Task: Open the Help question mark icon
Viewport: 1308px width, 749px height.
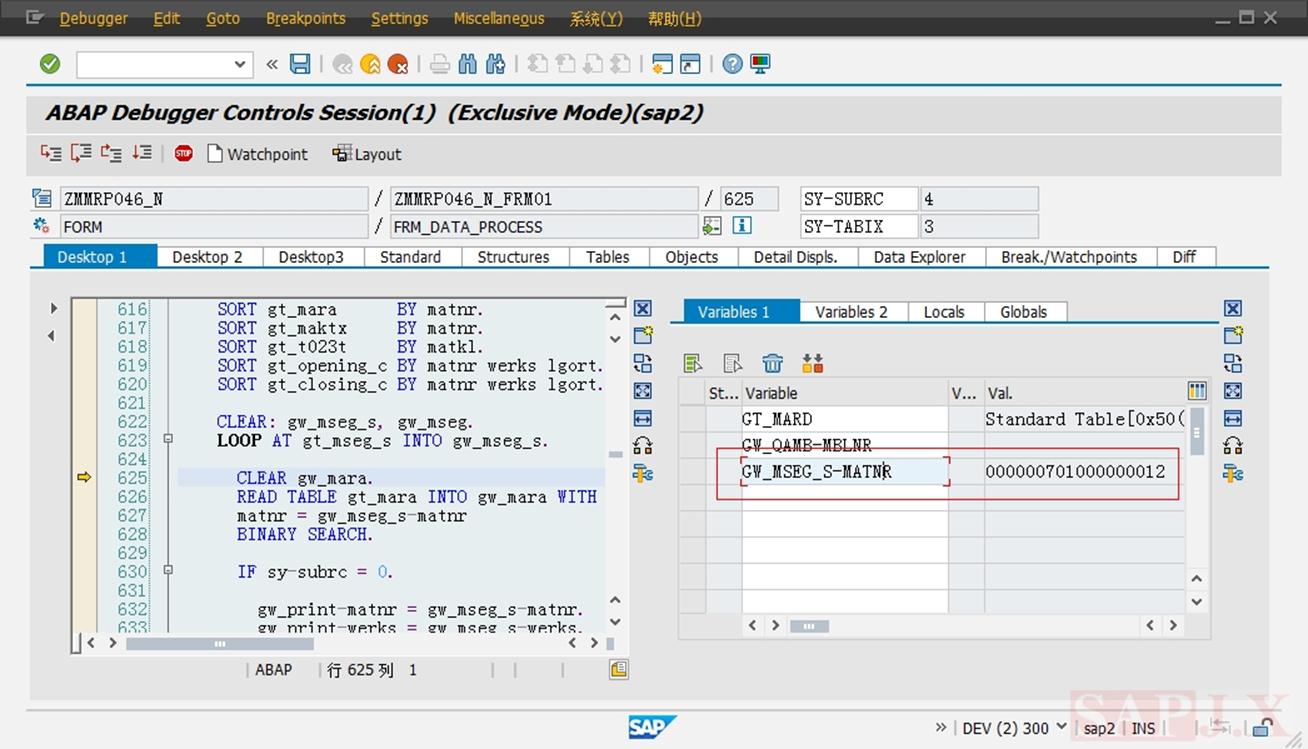Action: 733,64
